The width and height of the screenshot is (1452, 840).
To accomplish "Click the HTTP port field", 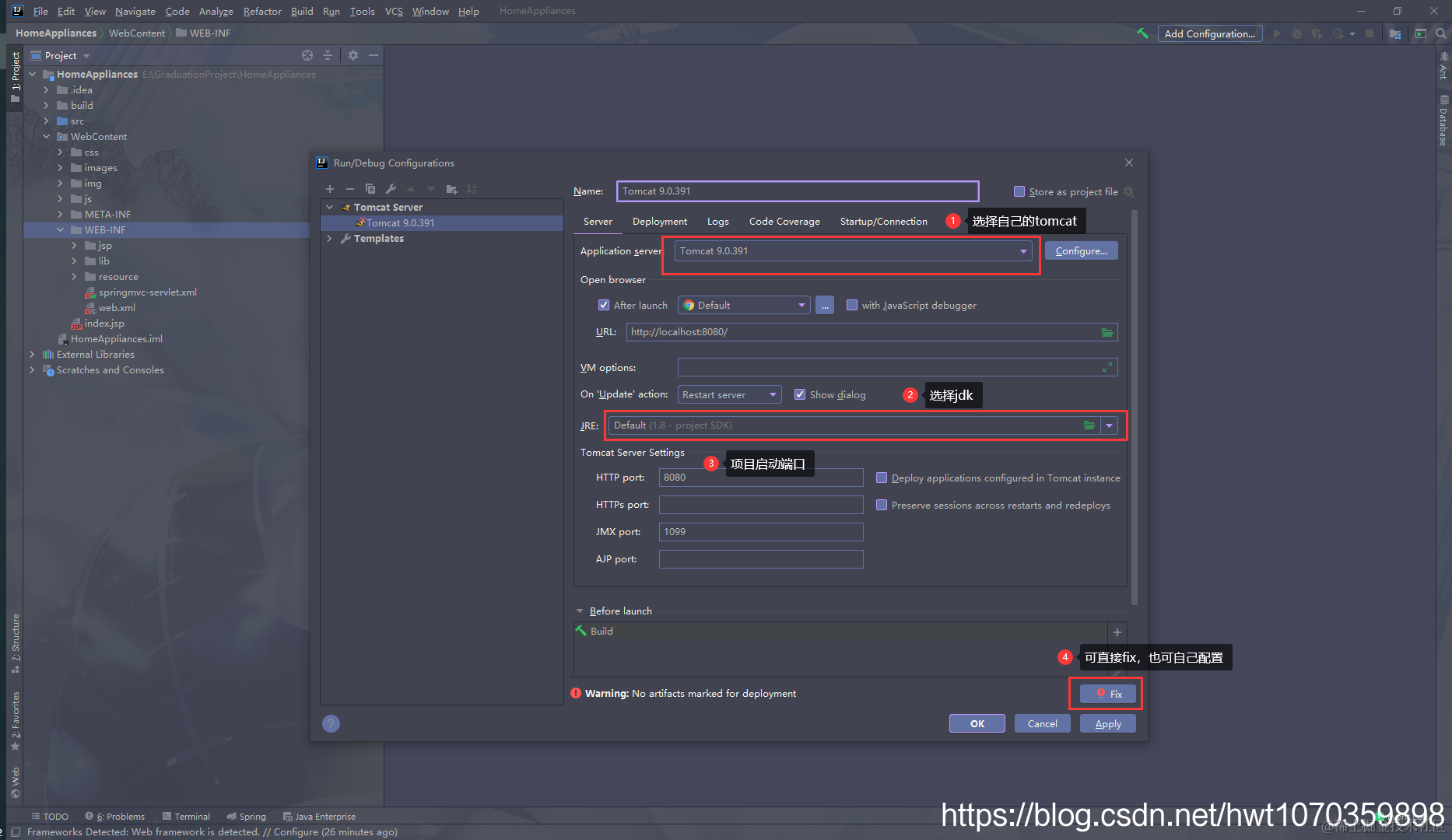I will (761, 478).
